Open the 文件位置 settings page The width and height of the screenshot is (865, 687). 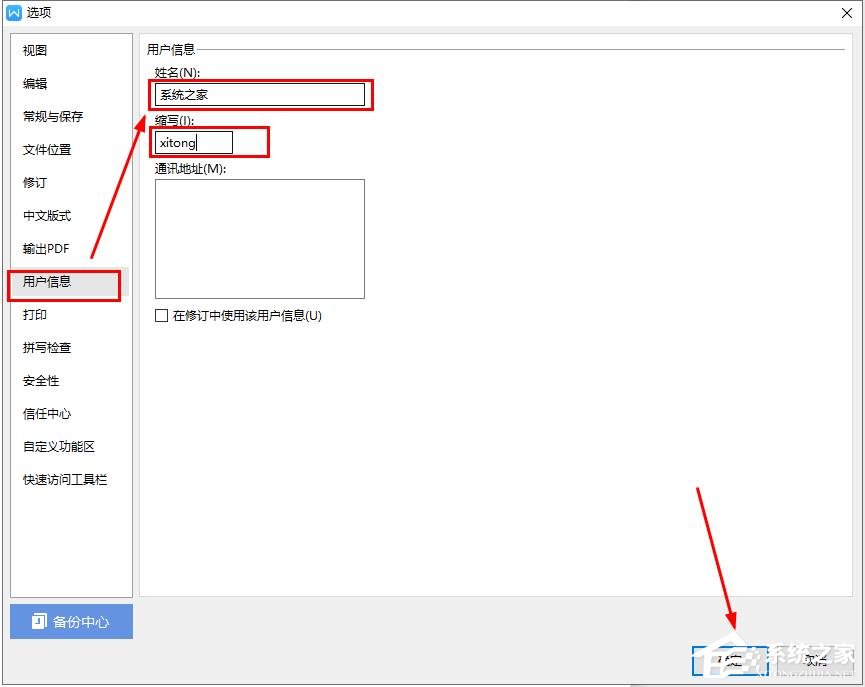(x=47, y=149)
